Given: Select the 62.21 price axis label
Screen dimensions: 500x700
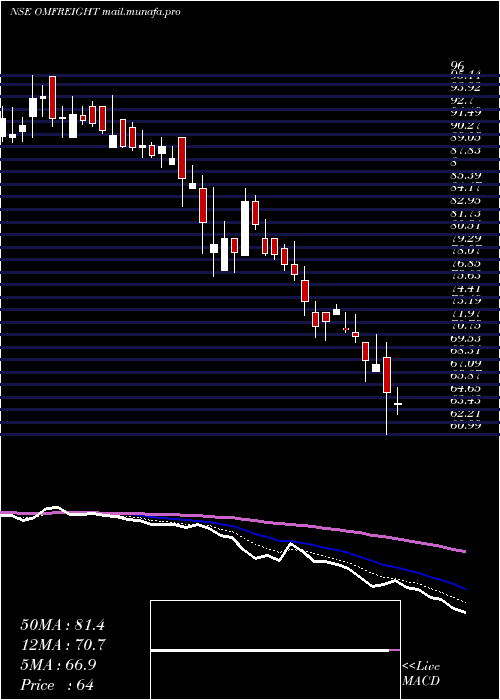Looking at the screenshot, I should point(466,414).
